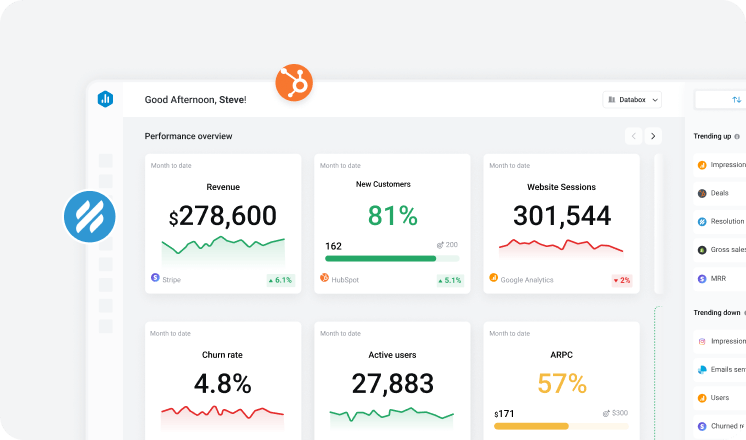The height and width of the screenshot is (440, 746).
Task: Click the Stripe icon on the Revenue card
Action: point(155,278)
